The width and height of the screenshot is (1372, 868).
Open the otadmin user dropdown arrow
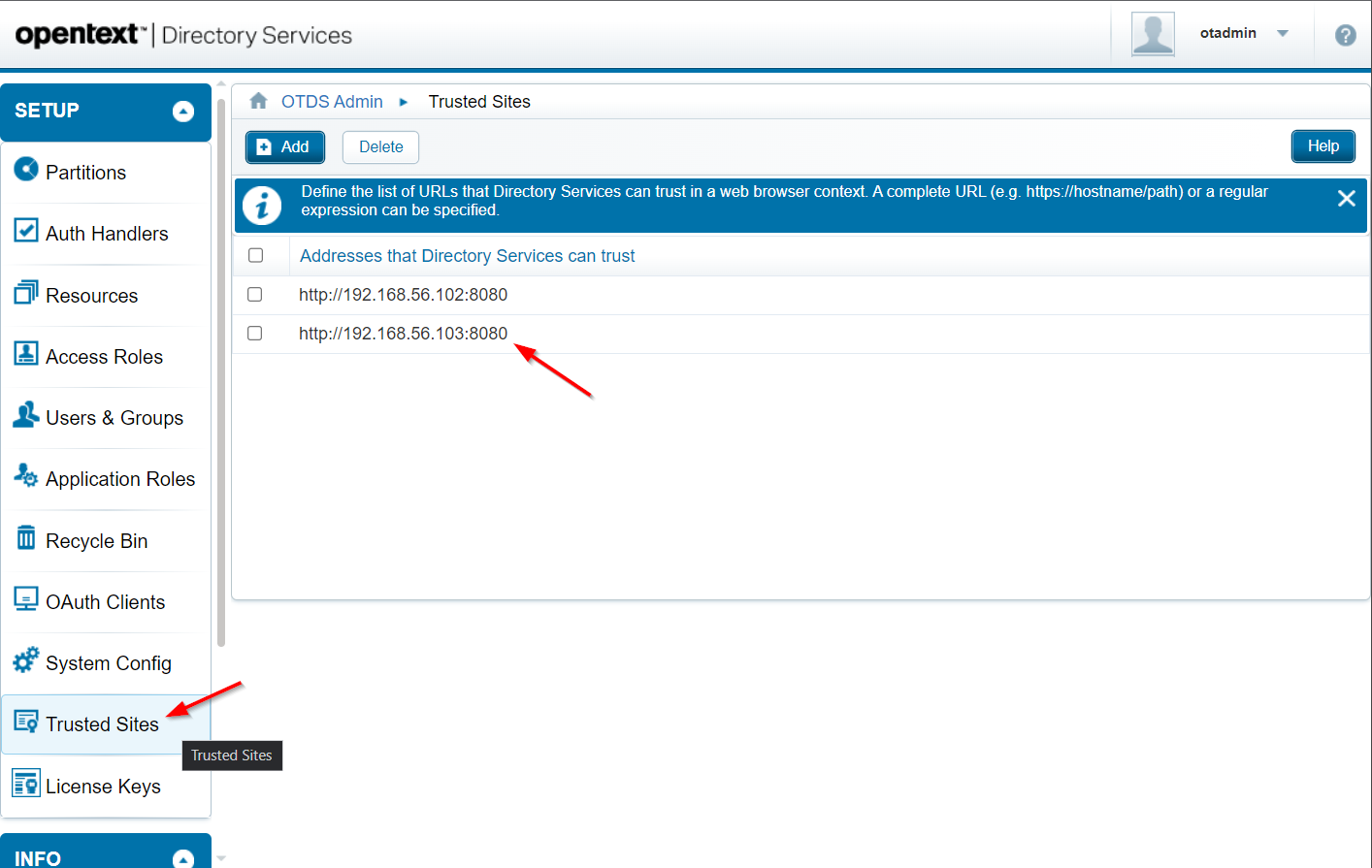(1283, 33)
